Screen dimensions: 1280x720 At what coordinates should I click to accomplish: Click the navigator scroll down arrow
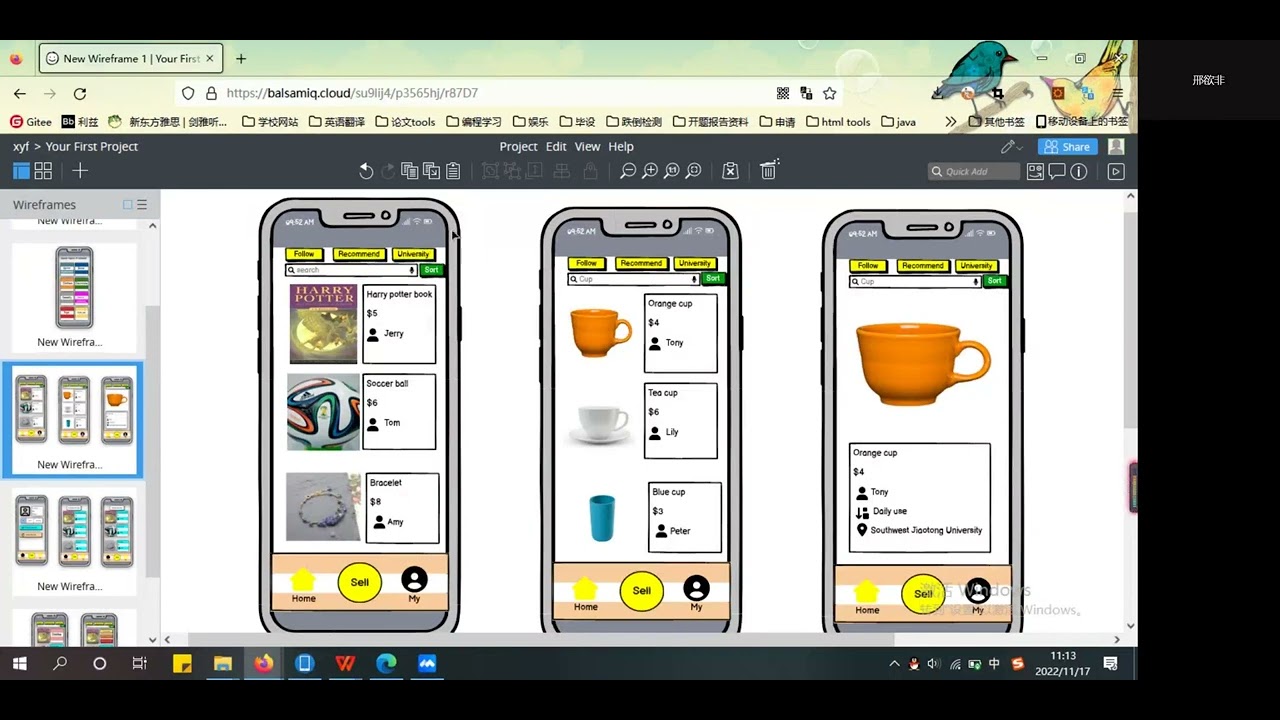[153, 639]
